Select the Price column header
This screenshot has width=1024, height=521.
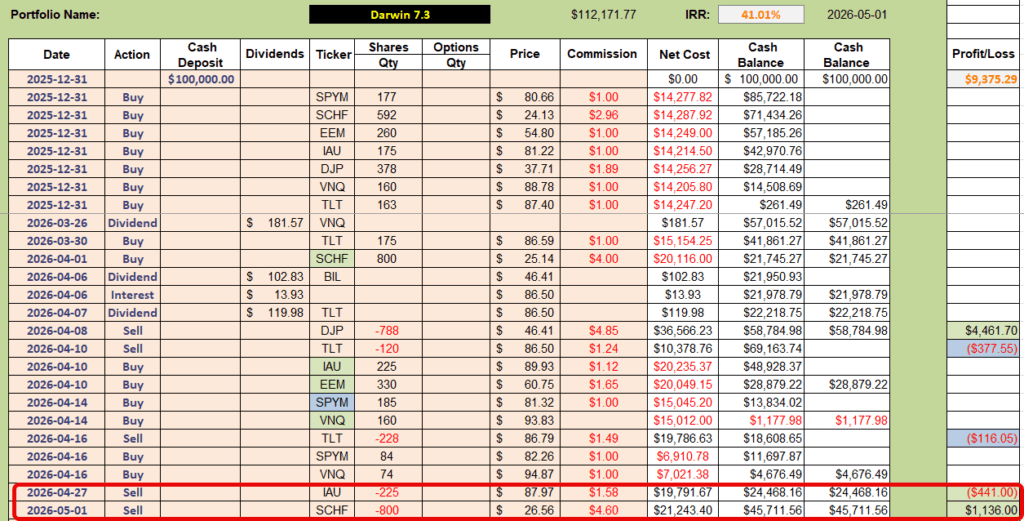pyautogui.click(x=525, y=54)
